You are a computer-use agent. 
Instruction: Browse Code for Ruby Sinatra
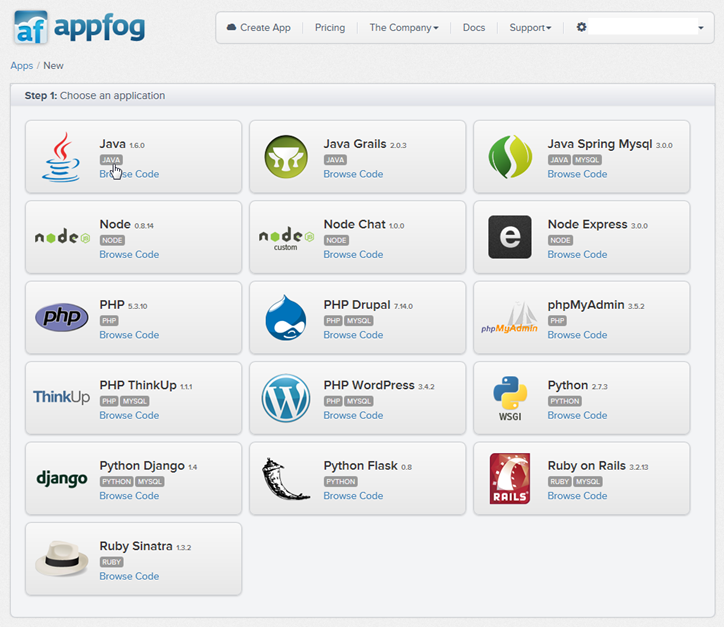click(129, 576)
